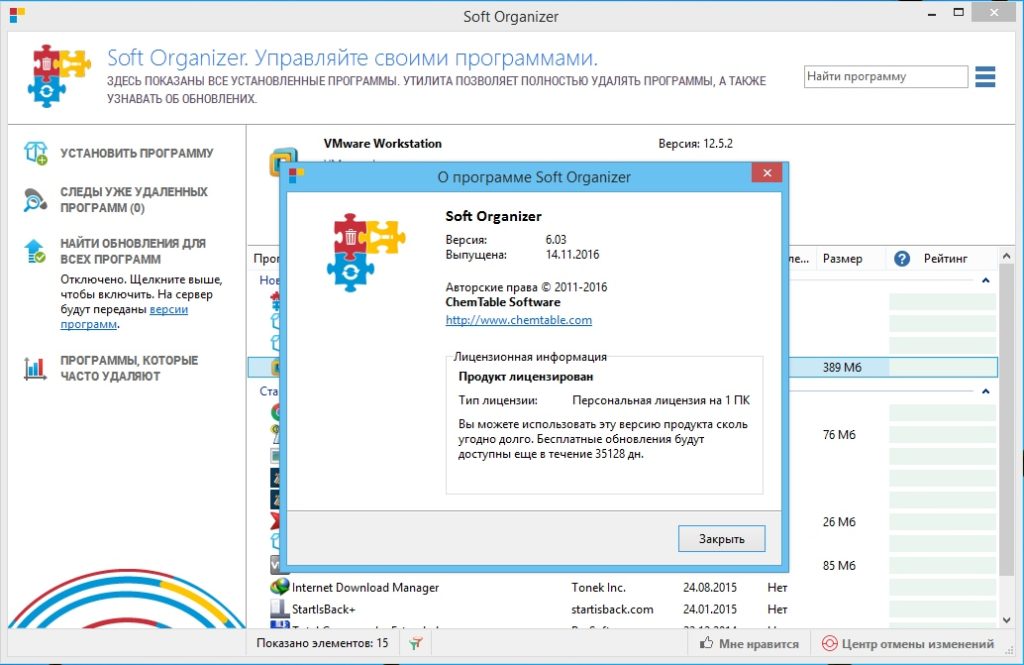The image size is (1024, 665).
Task: Select Internet Download Manager row
Action: click(x=622, y=587)
